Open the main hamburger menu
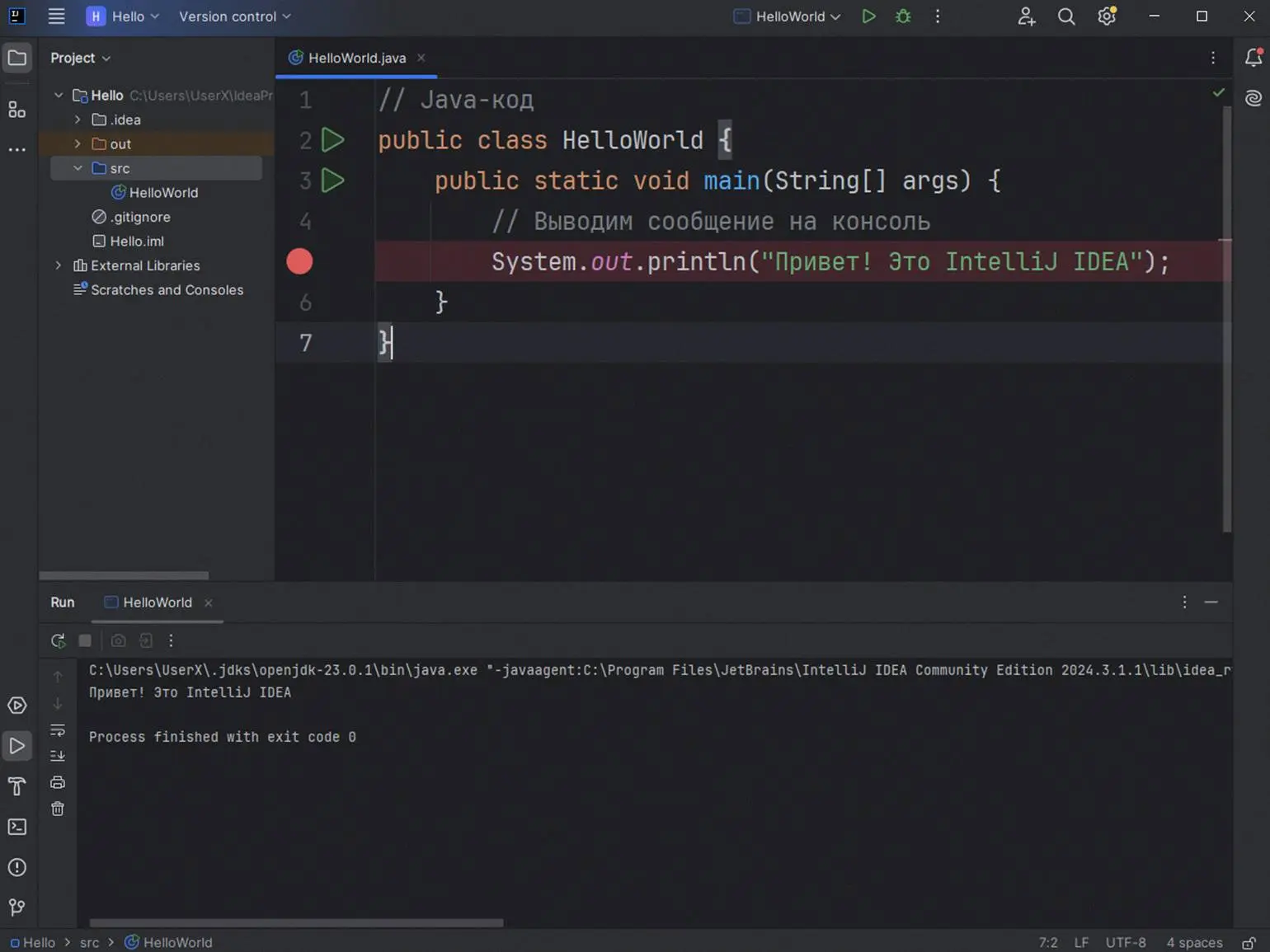 pyautogui.click(x=56, y=16)
